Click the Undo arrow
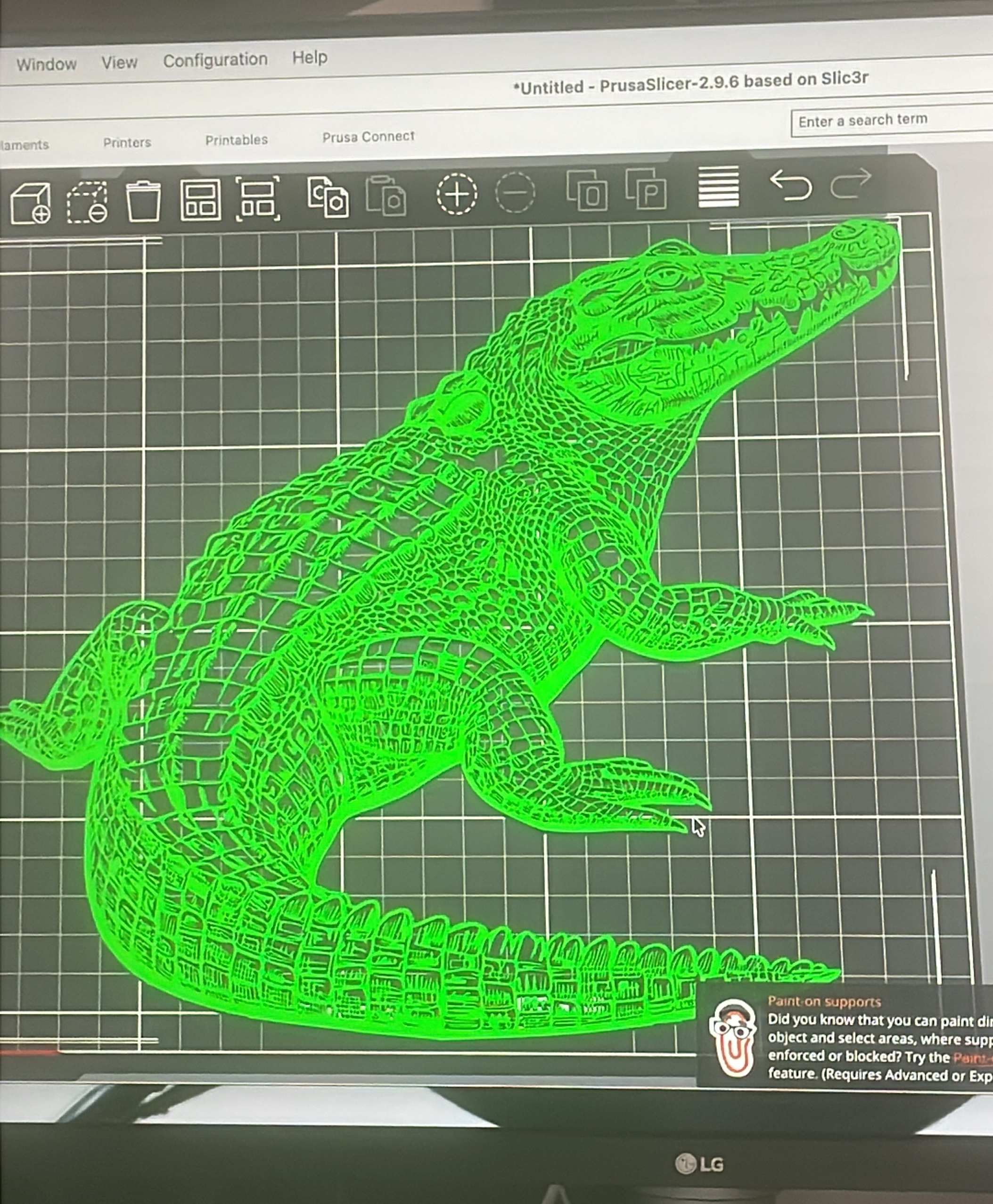Screen dimensions: 993x1204 (790, 185)
